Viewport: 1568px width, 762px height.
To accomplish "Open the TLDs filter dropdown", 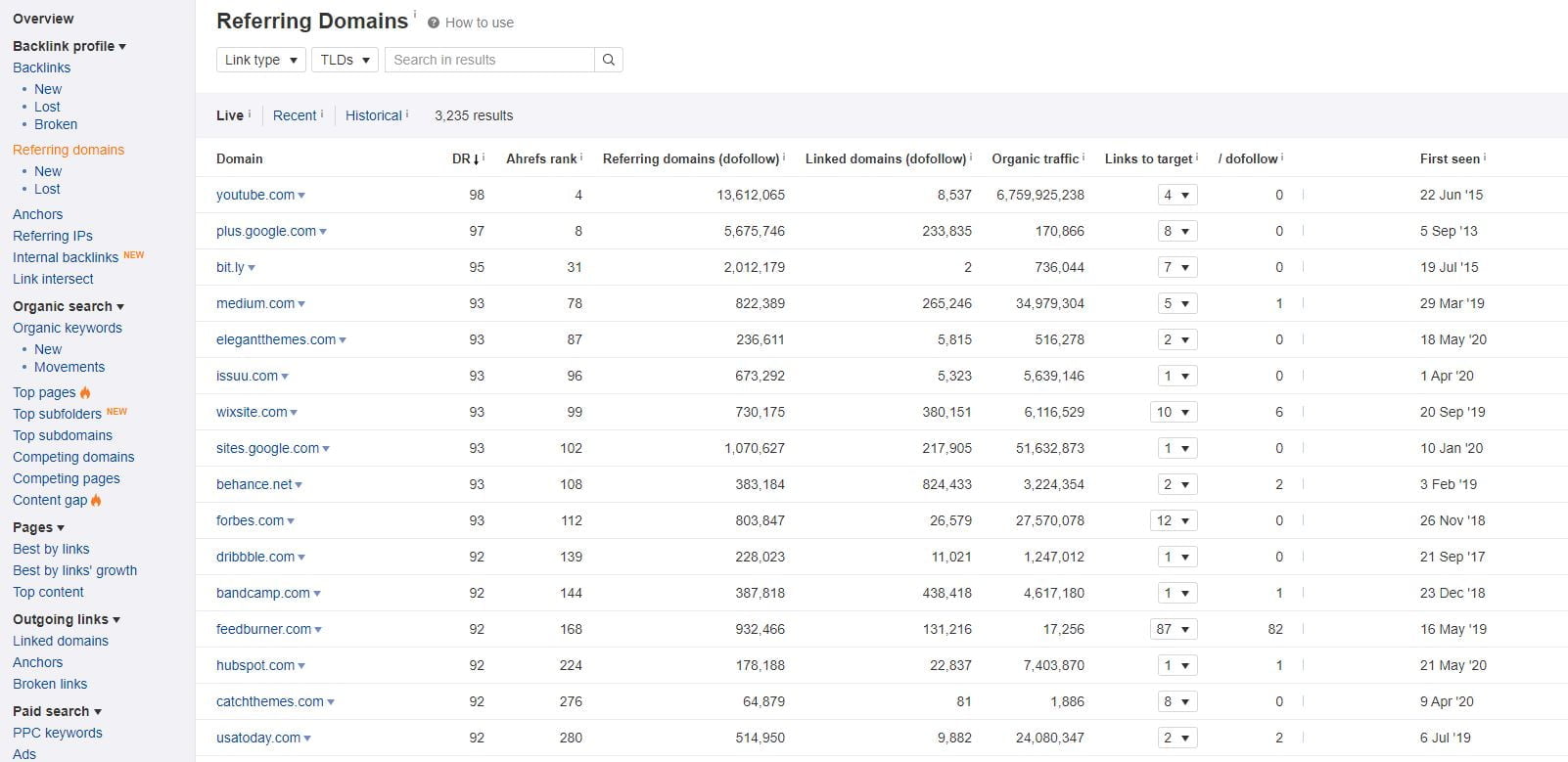I will pyautogui.click(x=345, y=60).
